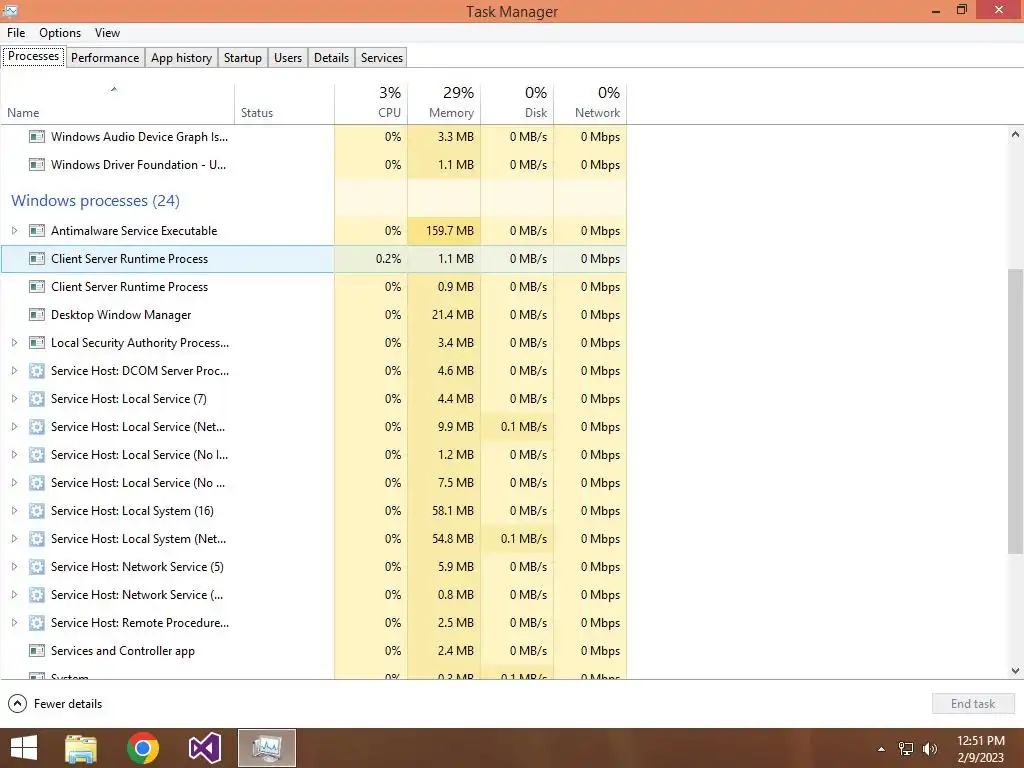Sort by the CPU column header
Screen dimensions: 1024x768
coord(371,104)
